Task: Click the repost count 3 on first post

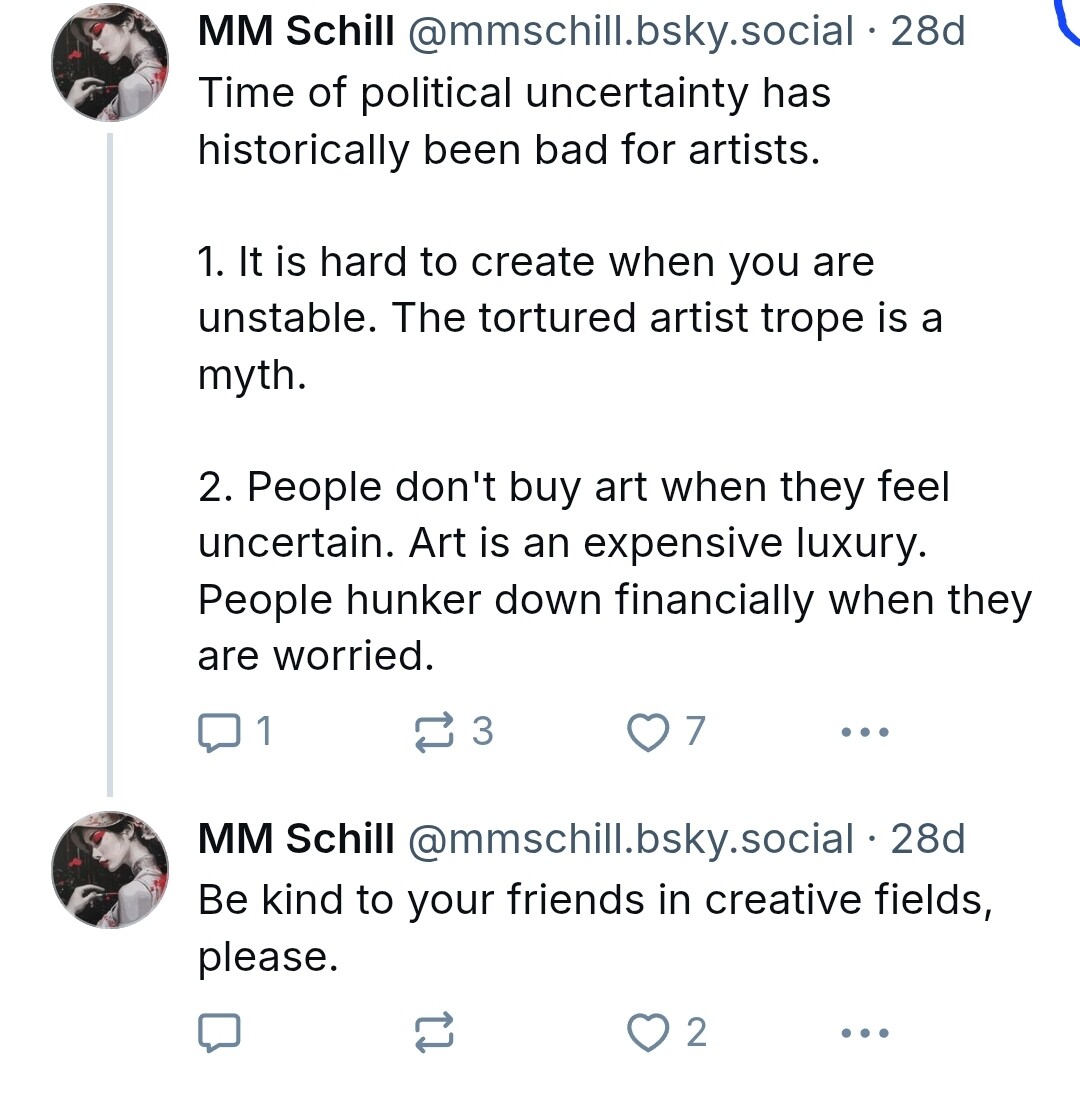Action: tap(482, 733)
